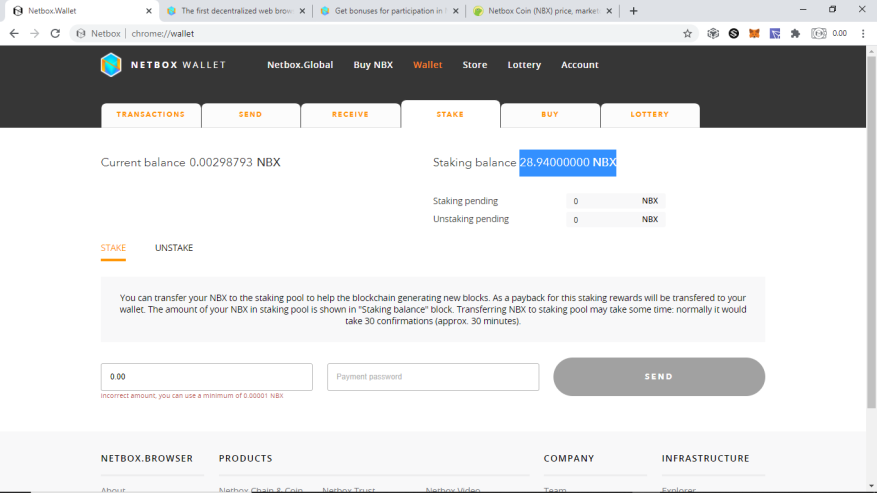Screen dimensions: 877x493
Task: Click the incorrect amount minimum error message
Action: click(x=192, y=396)
